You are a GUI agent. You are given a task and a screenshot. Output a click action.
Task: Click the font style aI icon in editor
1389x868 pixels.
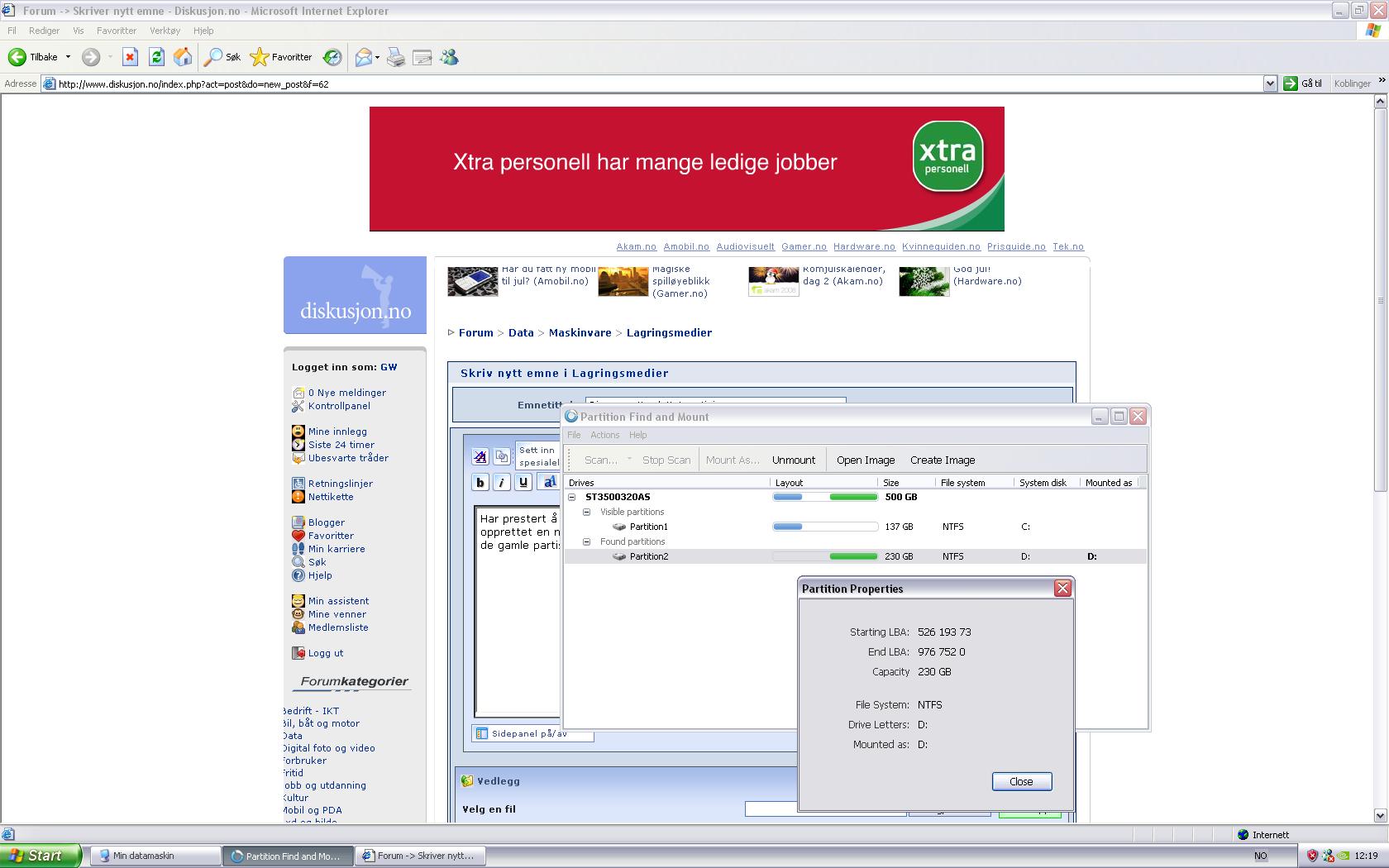point(548,482)
